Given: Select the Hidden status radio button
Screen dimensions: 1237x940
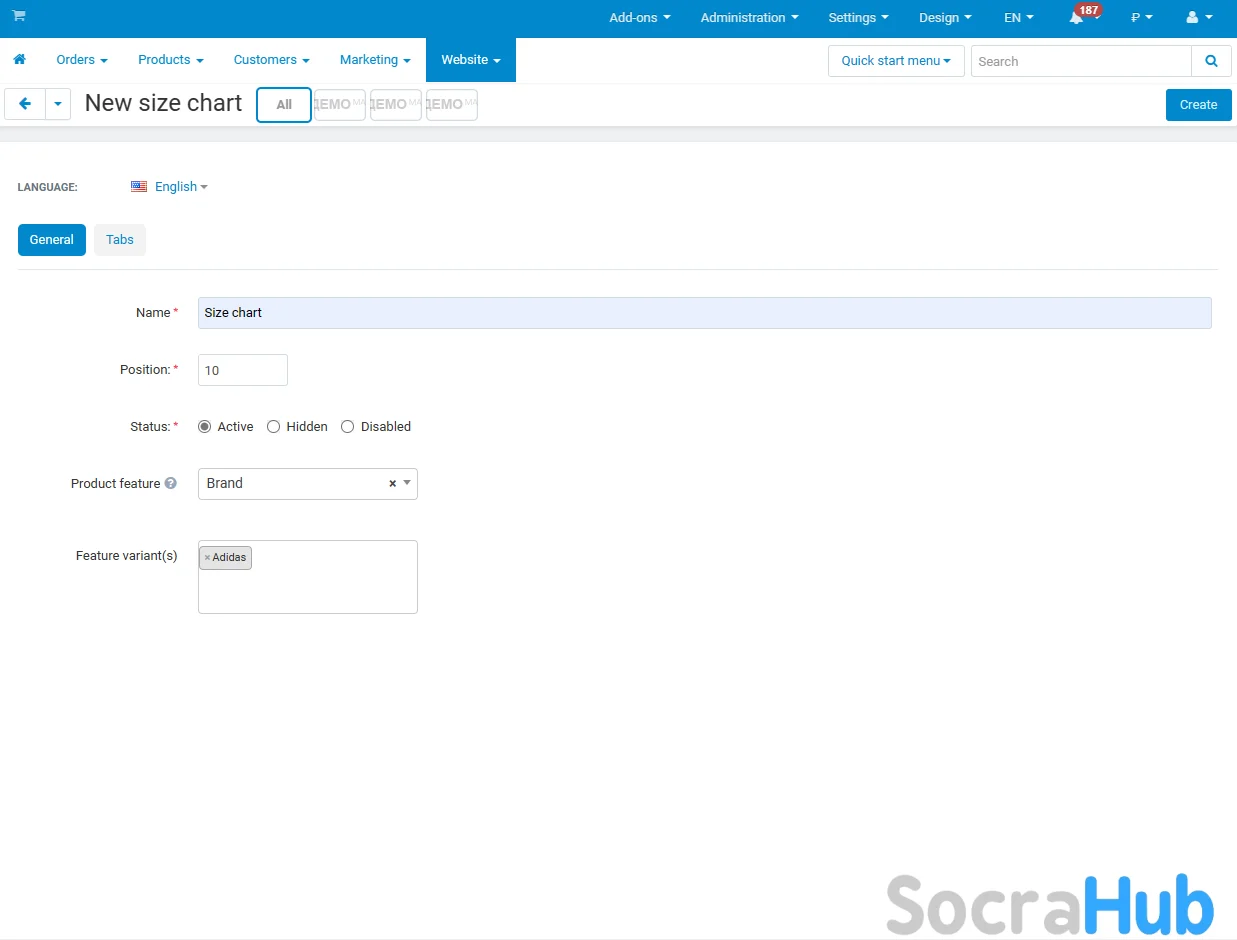Looking at the screenshot, I should tap(274, 427).
